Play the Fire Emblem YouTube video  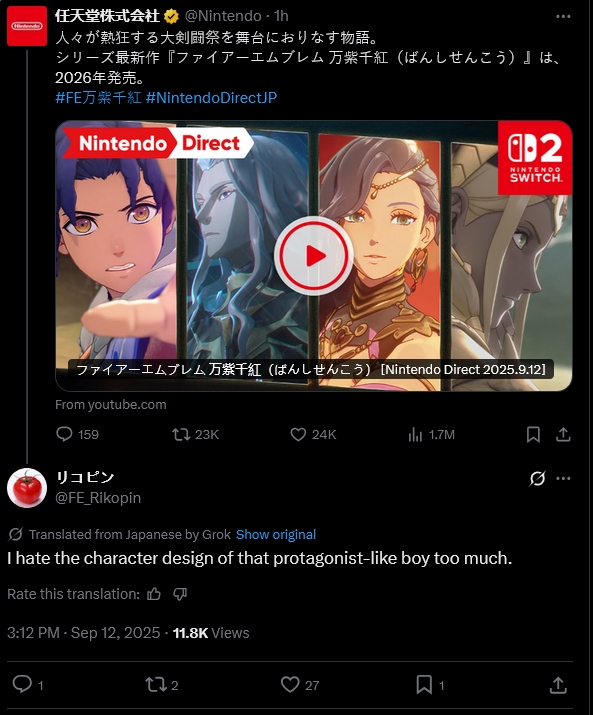tap(314, 256)
